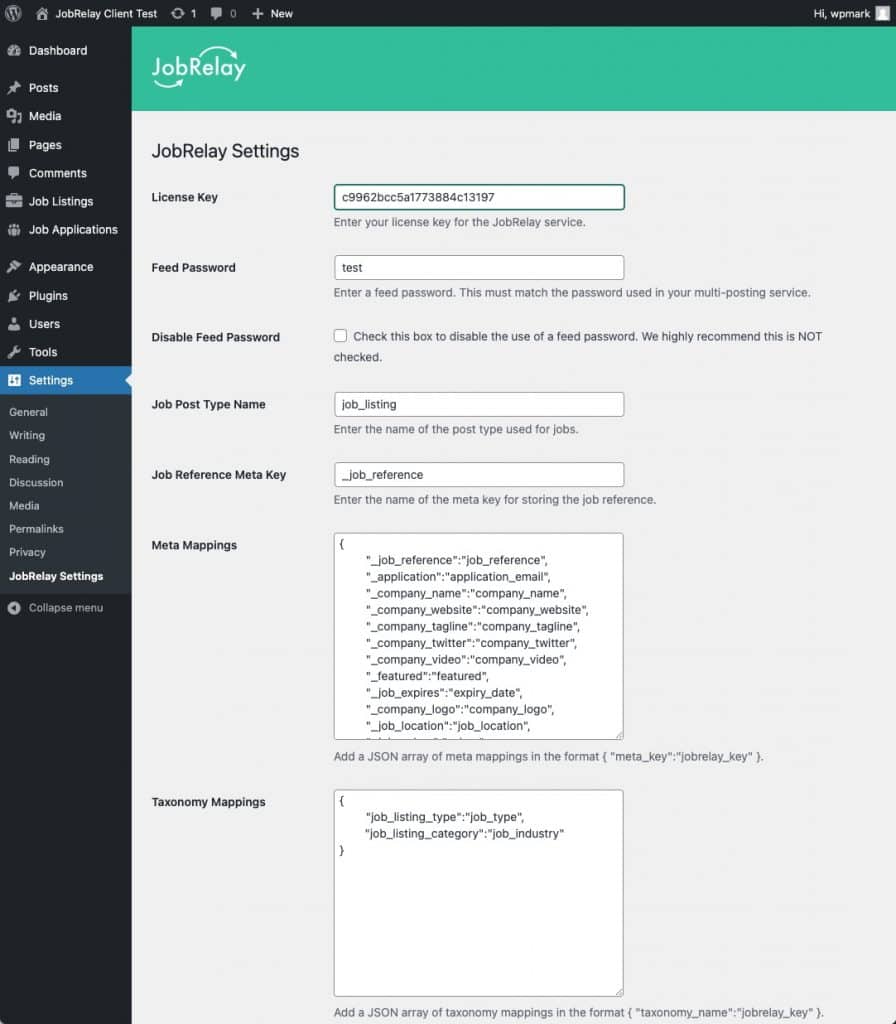The height and width of the screenshot is (1024, 896).
Task: Tick the Disable Feed Password checkbox
Action: pyautogui.click(x=340, y=336)
